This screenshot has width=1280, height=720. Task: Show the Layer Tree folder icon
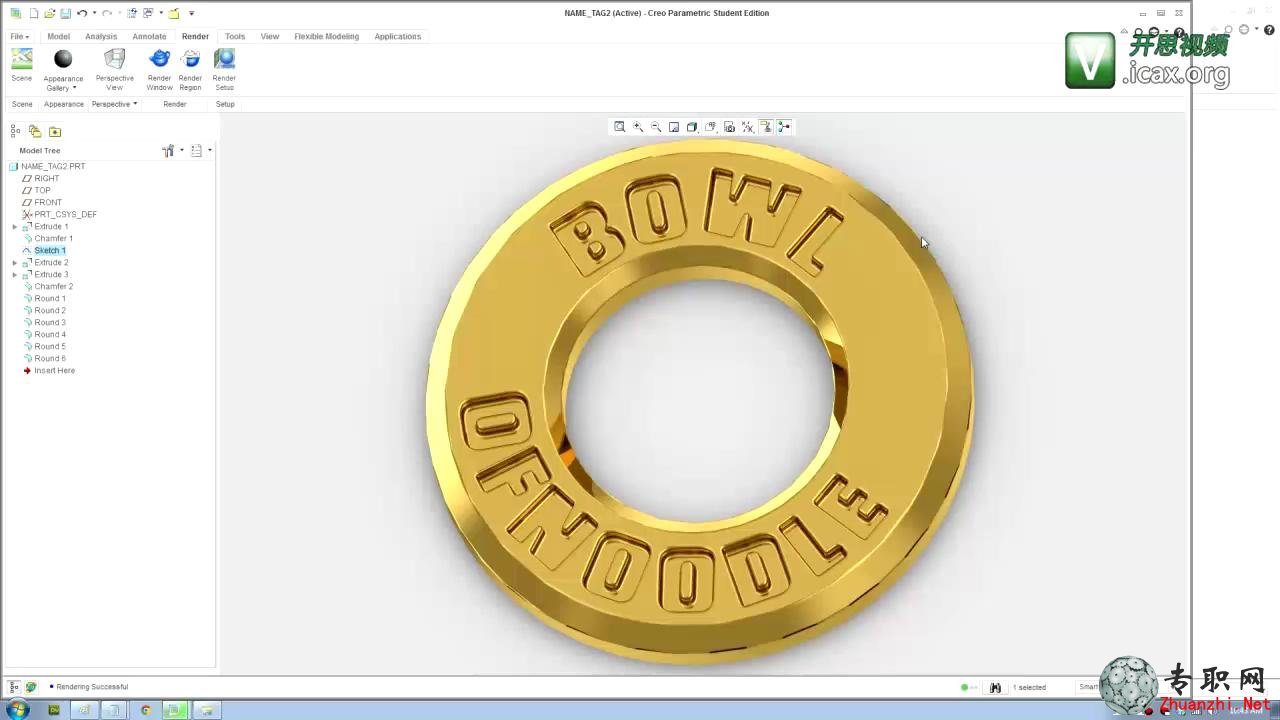click(35, 131)
